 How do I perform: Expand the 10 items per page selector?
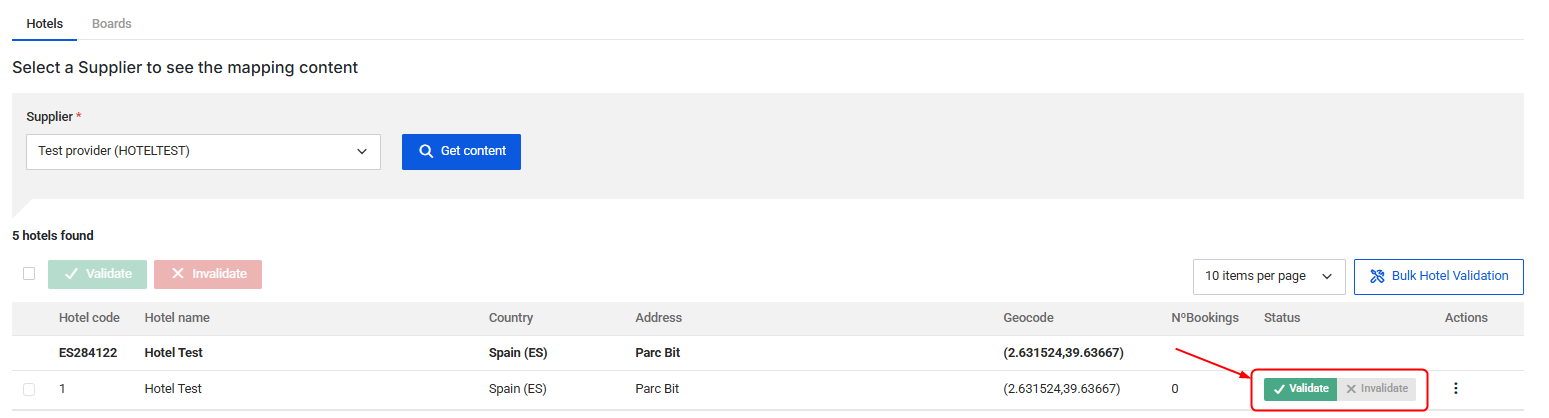[x=1268, y=276]
